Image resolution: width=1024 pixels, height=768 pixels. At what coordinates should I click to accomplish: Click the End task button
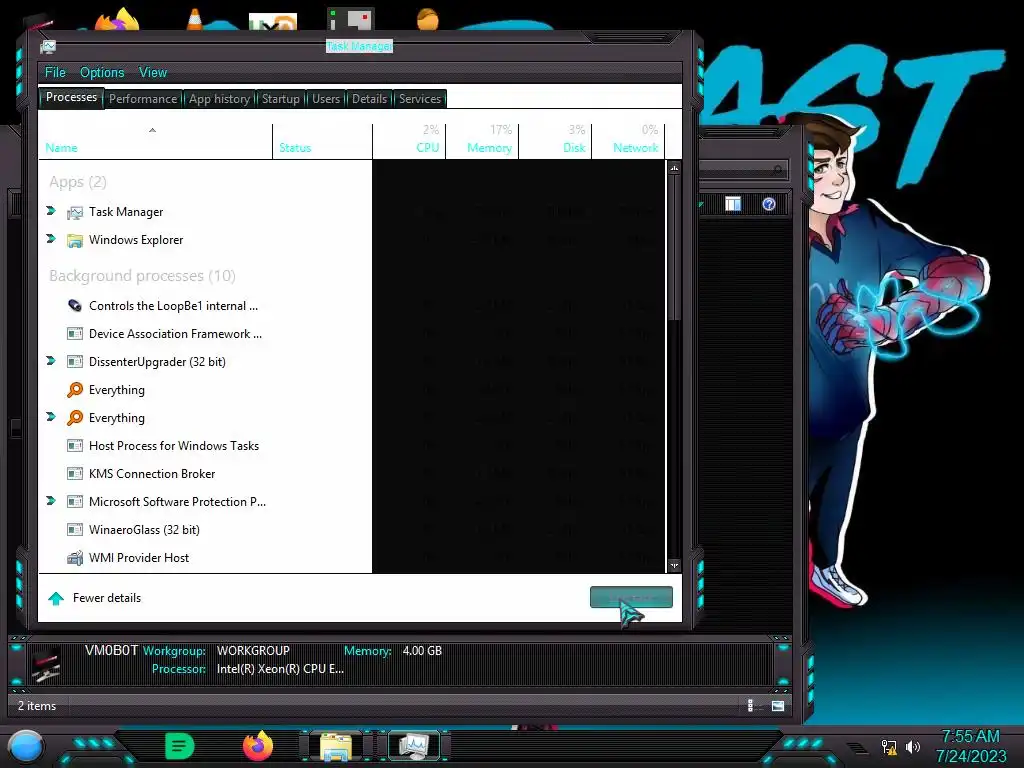(631, 597)
